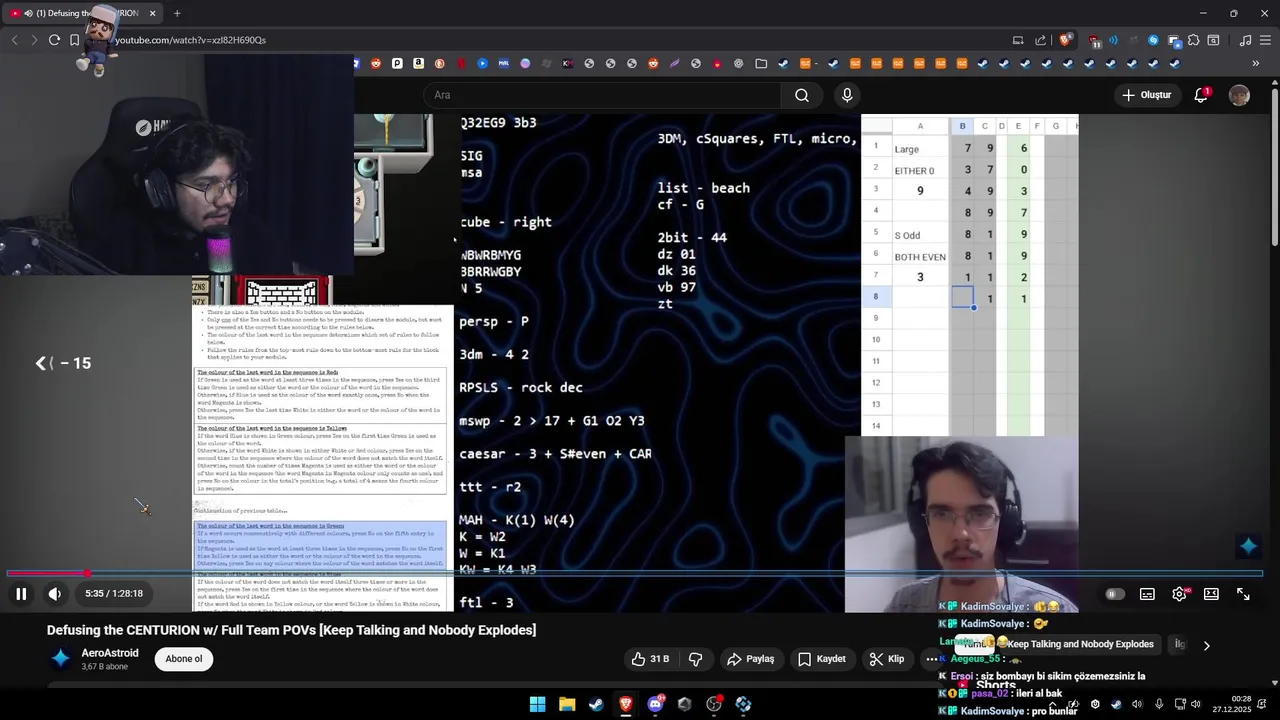Viewport: 1280px width, 720px height.
Task: Enter fullscreen video mode
Action: (x=1243, y=594)
